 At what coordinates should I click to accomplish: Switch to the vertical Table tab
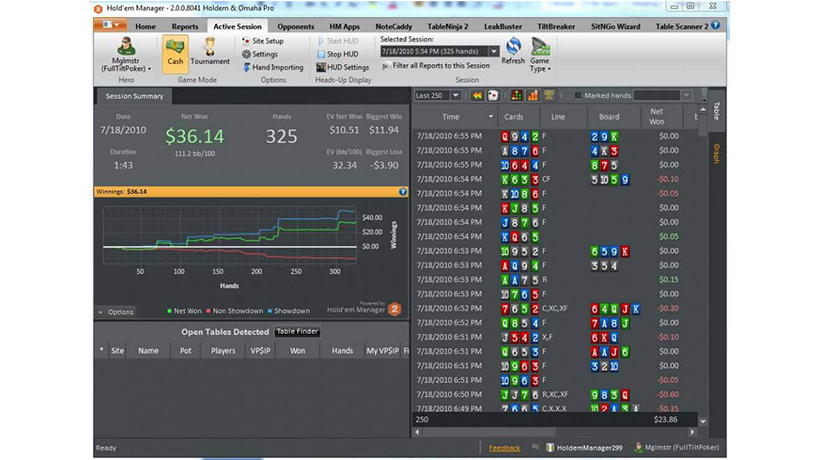pos(717,110)
